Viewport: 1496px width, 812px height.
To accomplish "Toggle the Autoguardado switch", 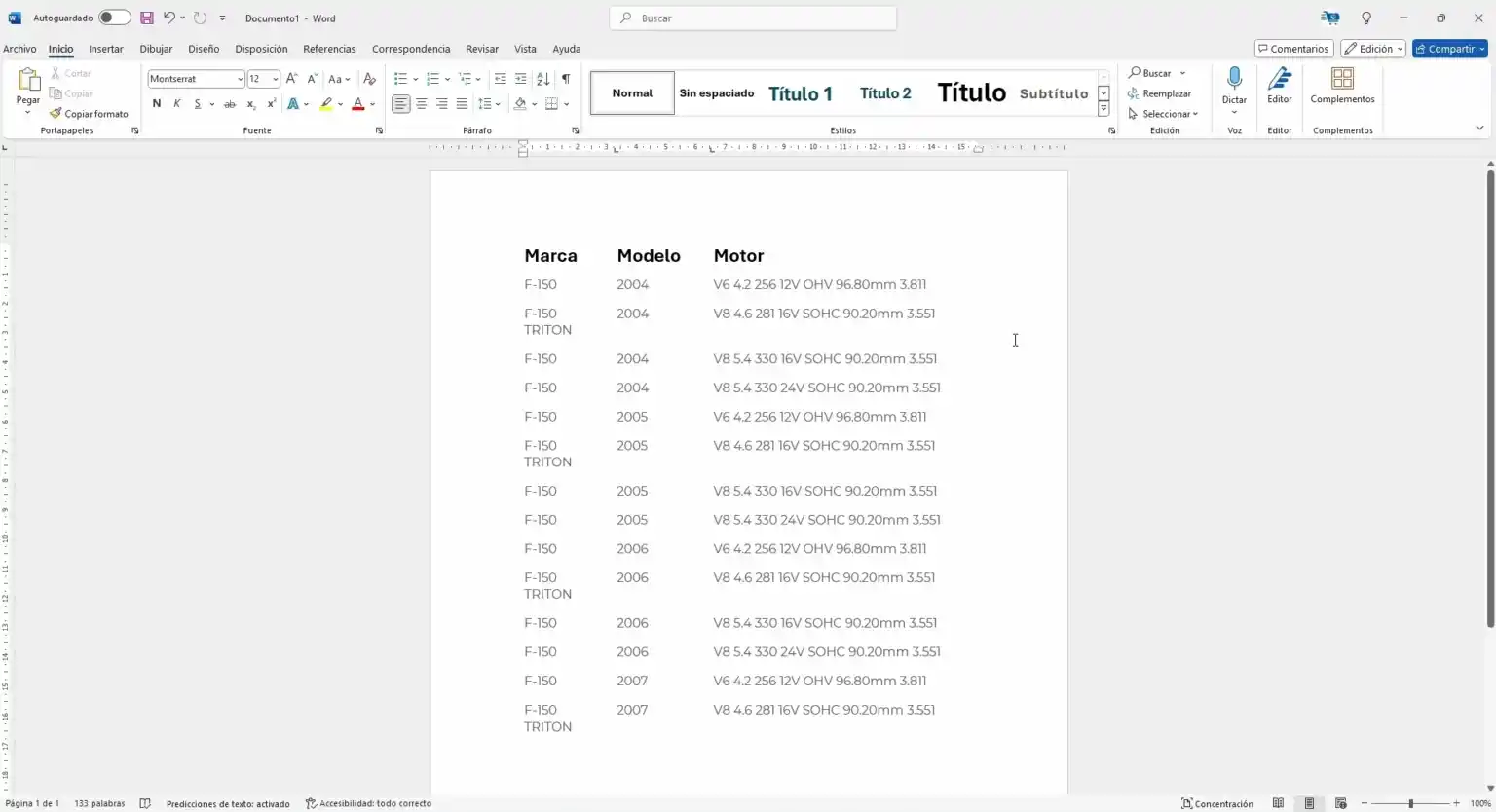I will [114, 18].
